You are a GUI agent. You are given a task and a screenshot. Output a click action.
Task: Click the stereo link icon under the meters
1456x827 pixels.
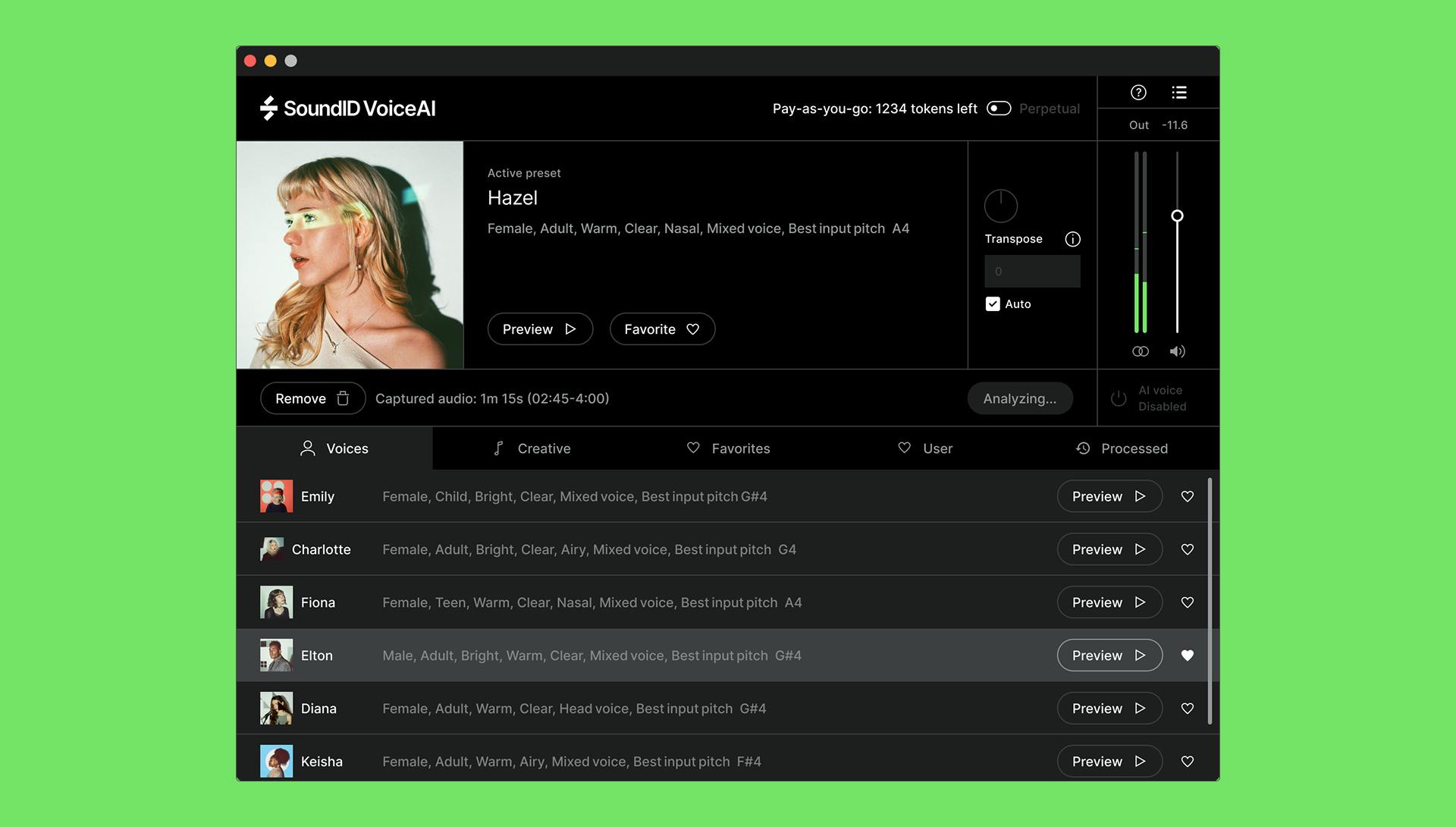(1140, 351)
